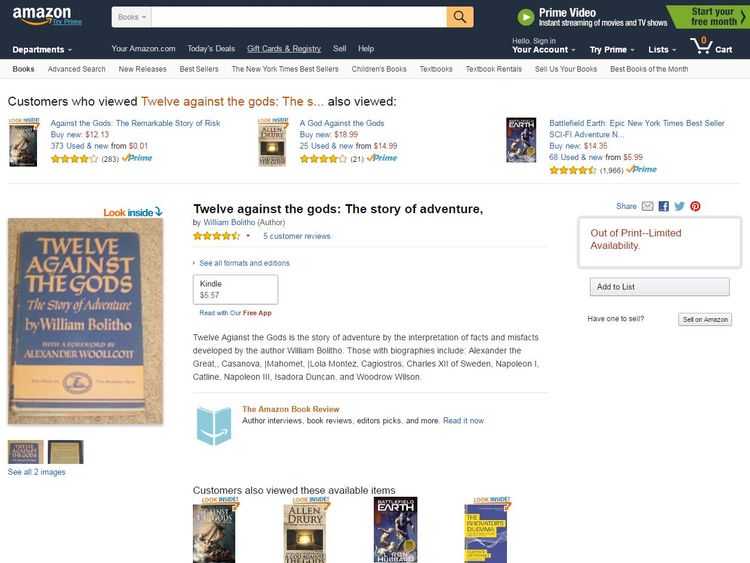The width and height of the screenshot is (750, 563).
Task: Pin this book on Pinterest
Action: 695,206
